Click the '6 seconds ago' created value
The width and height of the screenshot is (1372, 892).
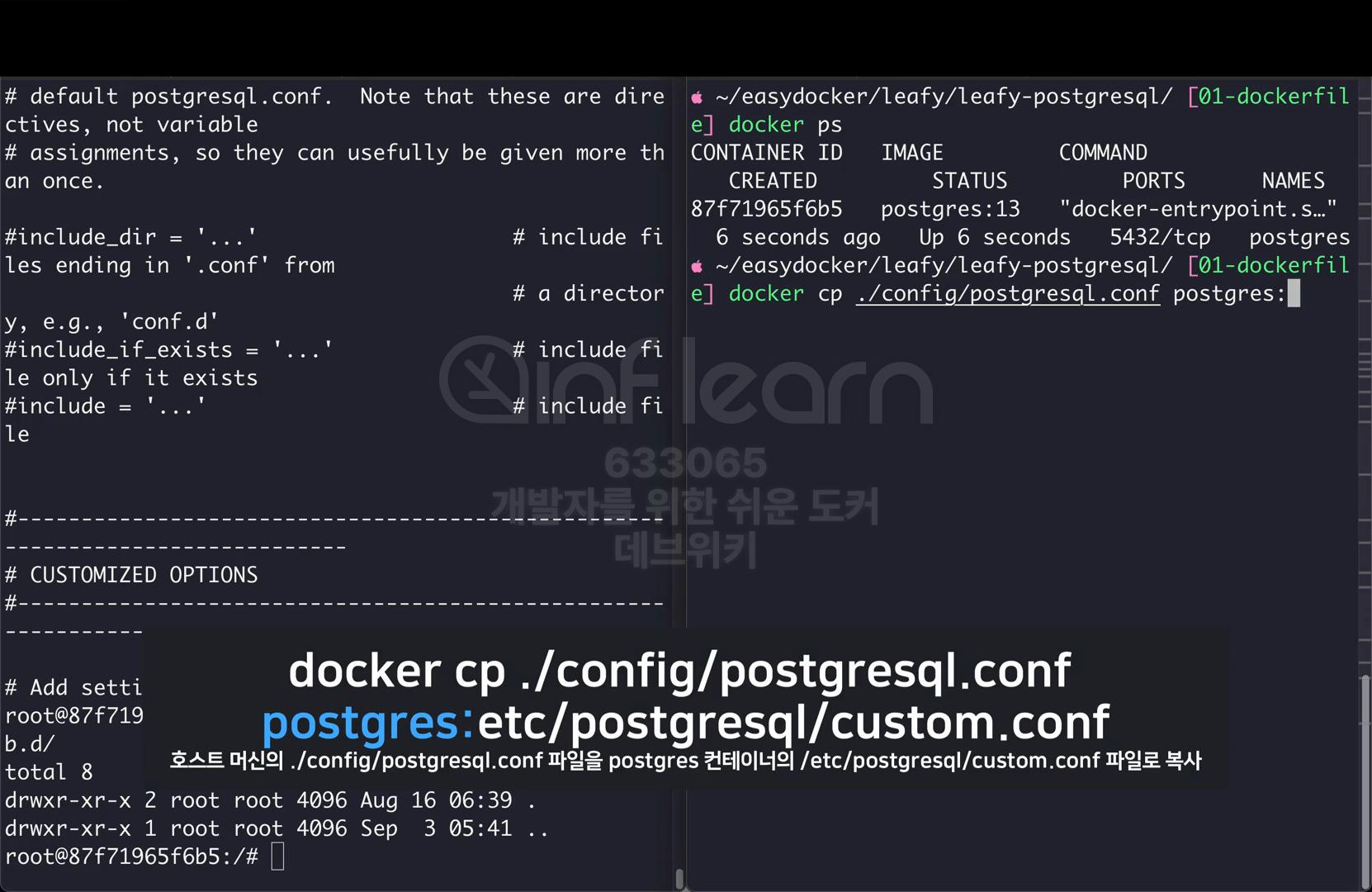pyautogui.click(x=798, y=238)
